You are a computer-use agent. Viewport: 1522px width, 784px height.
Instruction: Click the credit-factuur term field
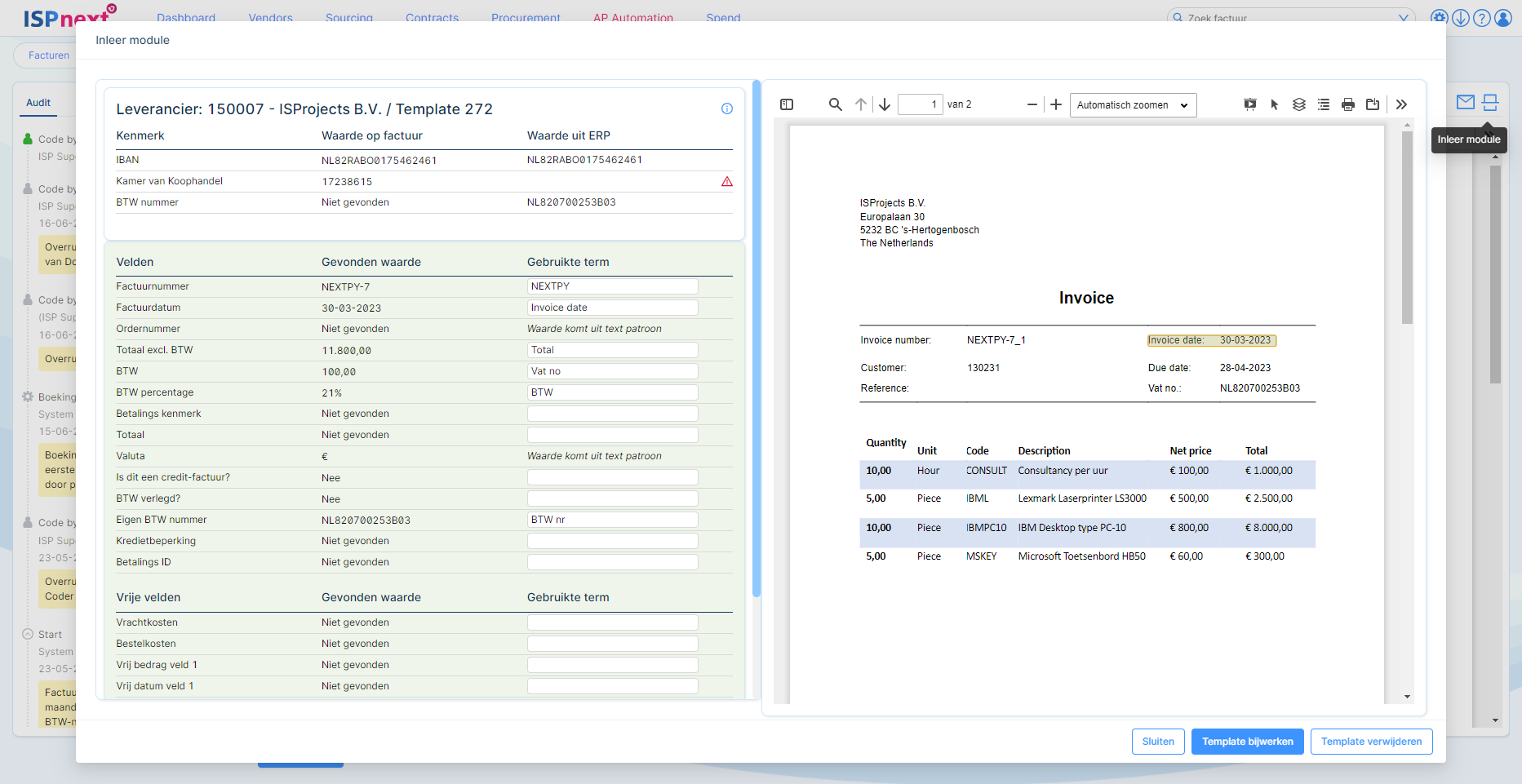[612, 477]
